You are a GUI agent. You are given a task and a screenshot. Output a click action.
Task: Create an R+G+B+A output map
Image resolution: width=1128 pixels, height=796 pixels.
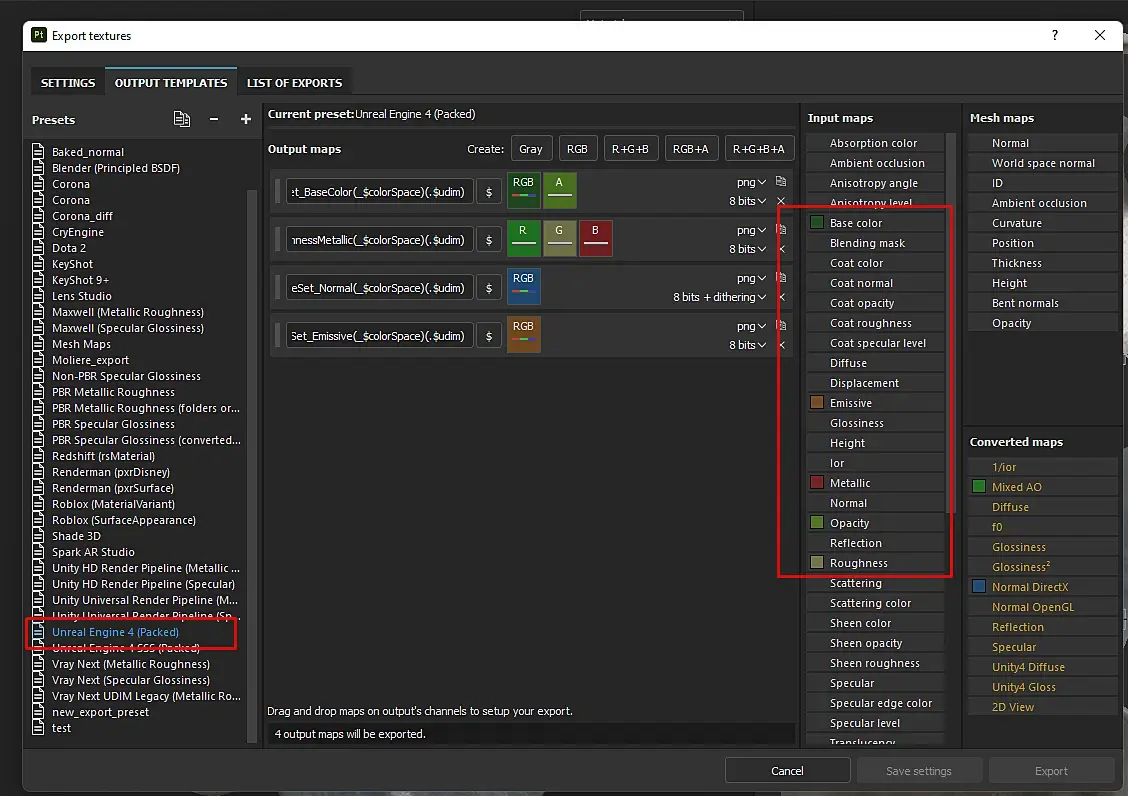(x=759, y=149)
